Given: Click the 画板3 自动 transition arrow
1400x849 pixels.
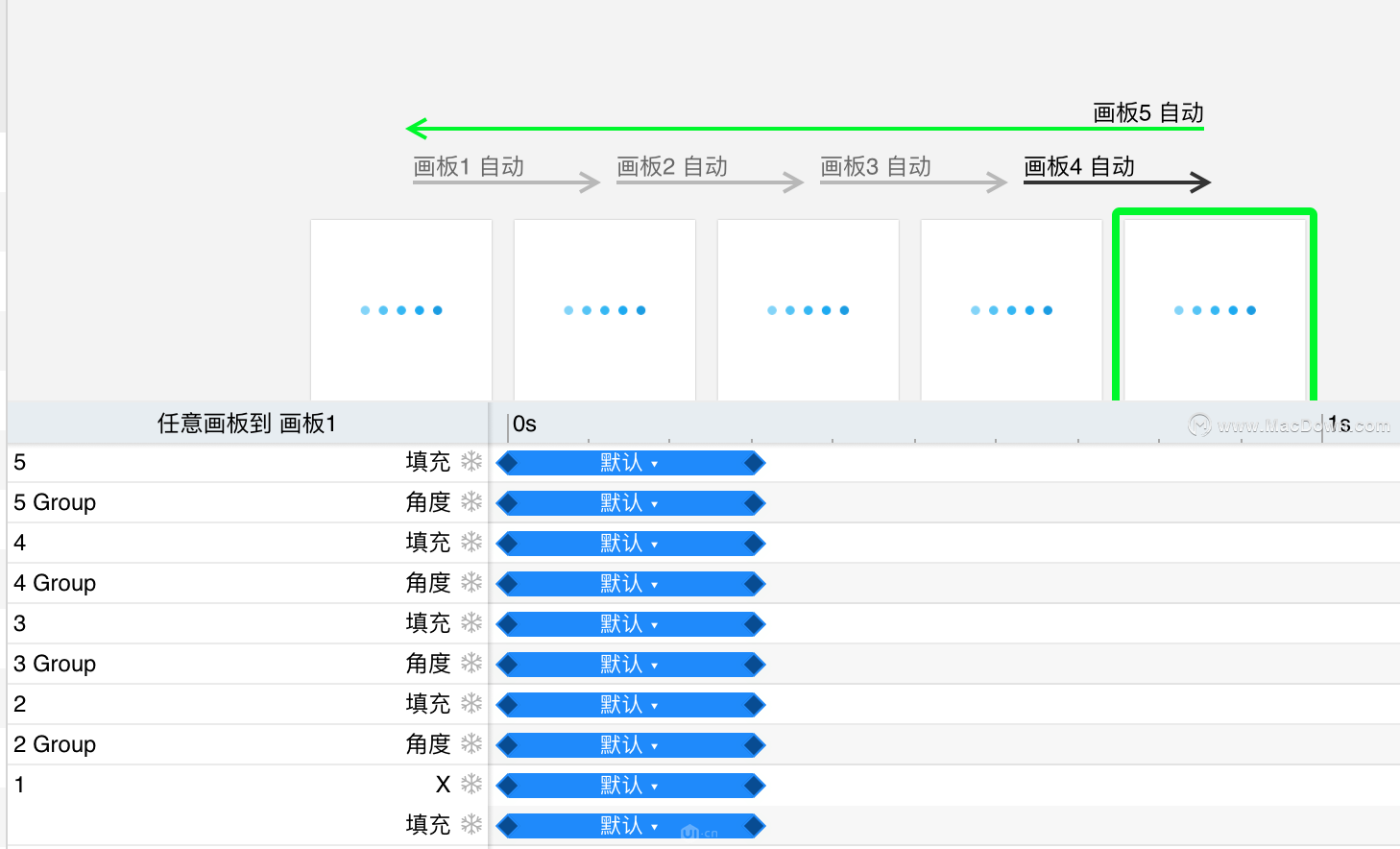Looking at the screenshot, I should pos(913,182).
